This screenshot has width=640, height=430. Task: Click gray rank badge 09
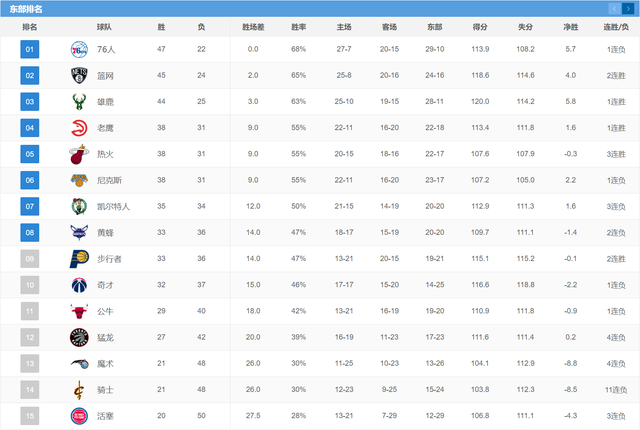pos(30,259)
